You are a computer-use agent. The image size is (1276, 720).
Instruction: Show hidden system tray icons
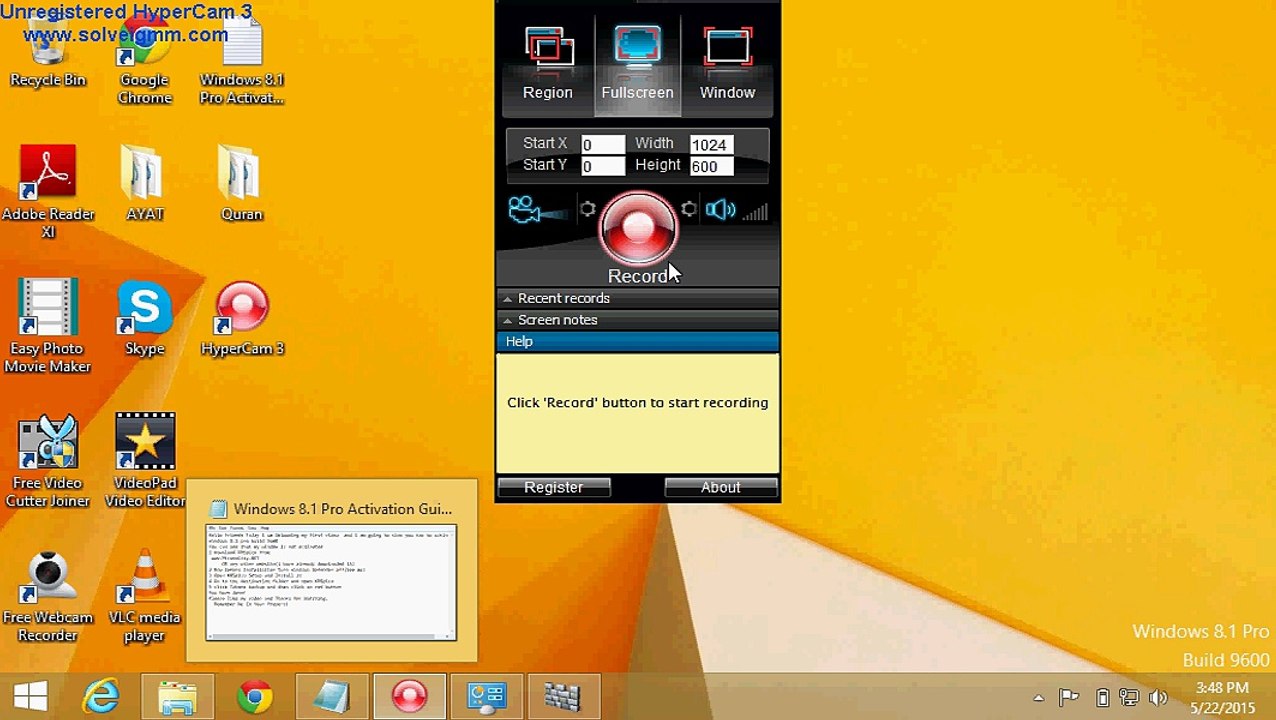1038,698
